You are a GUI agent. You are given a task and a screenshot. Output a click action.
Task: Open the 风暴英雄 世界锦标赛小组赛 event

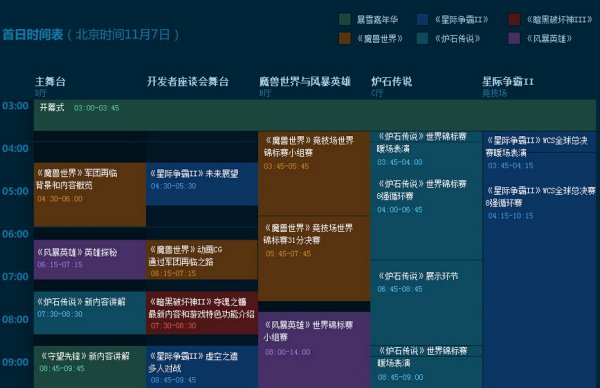pyautogui.click(x=314, y=350)
